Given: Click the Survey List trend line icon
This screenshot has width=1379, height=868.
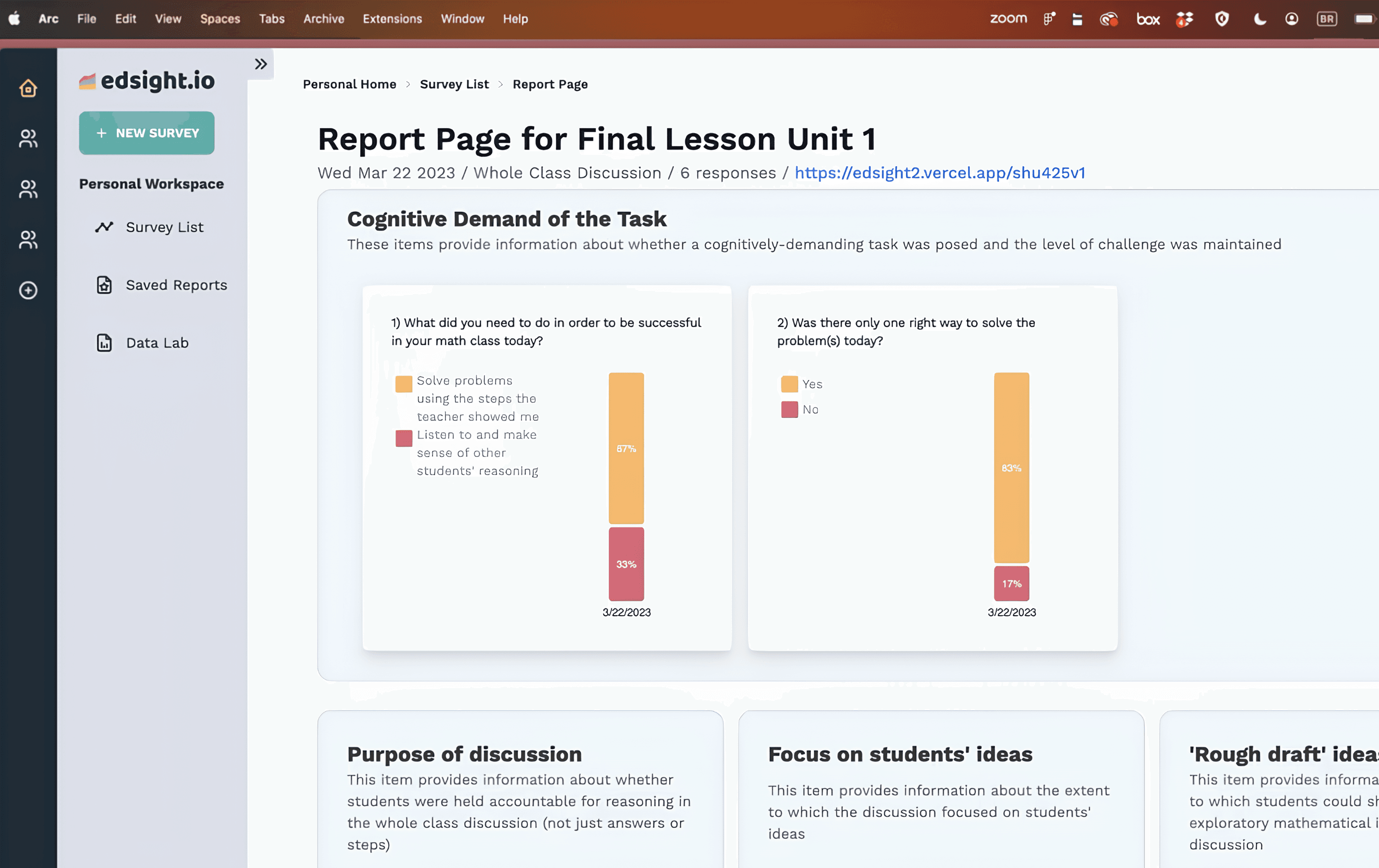Looking at the screenshot, I should [104, 227].
